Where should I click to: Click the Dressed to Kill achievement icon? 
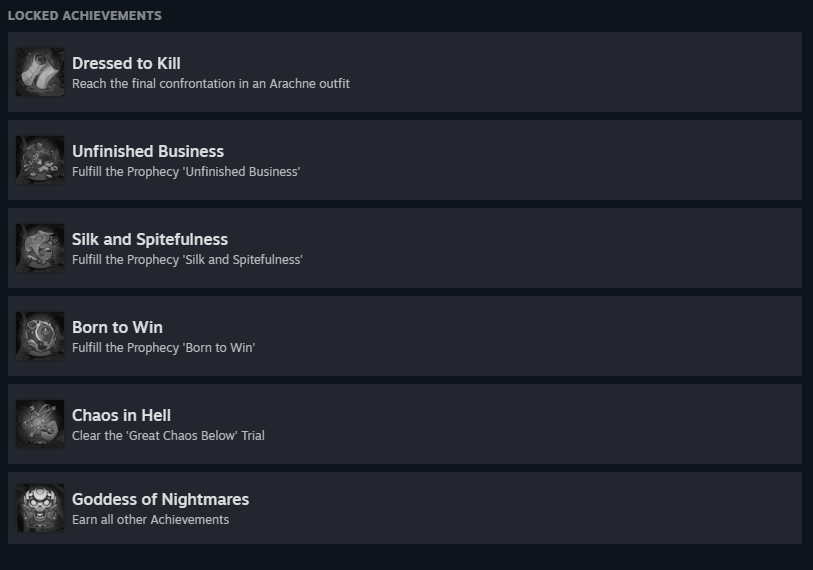click(40, 72)
